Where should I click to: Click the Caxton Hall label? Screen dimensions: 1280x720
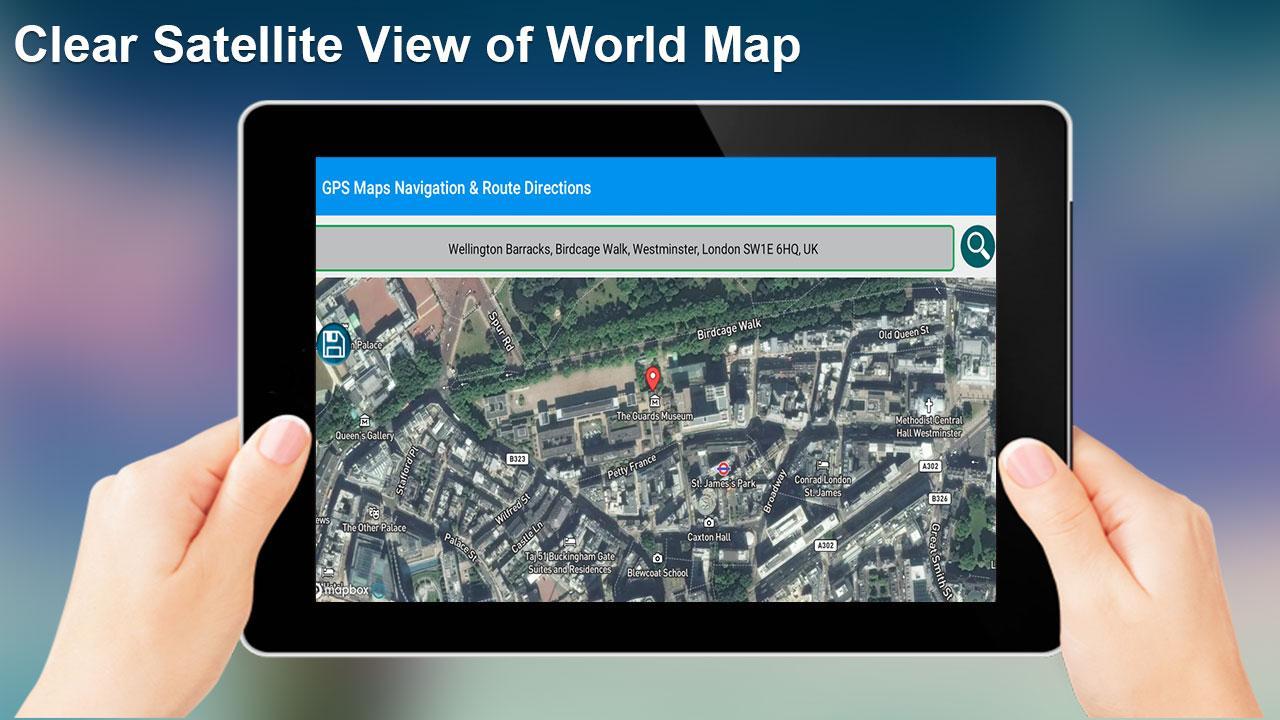709,537
